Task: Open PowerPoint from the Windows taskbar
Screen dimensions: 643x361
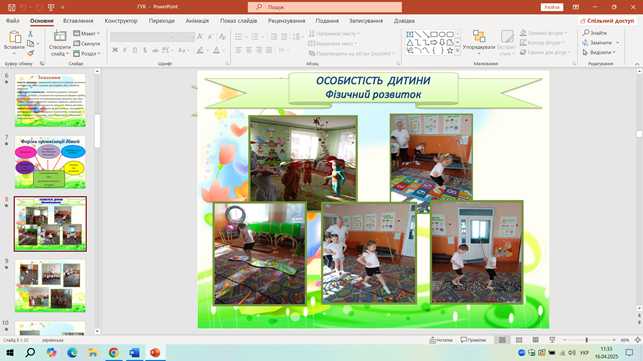Action: [155, 352]
